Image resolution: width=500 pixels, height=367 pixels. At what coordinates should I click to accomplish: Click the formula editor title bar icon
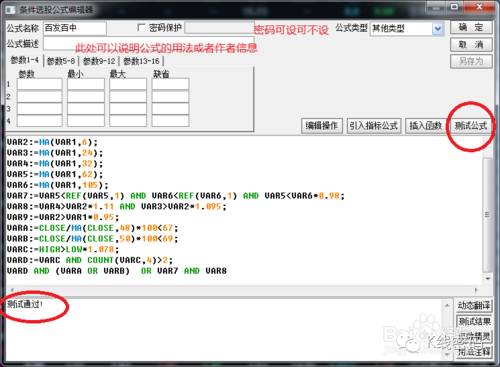click(10, 10)
